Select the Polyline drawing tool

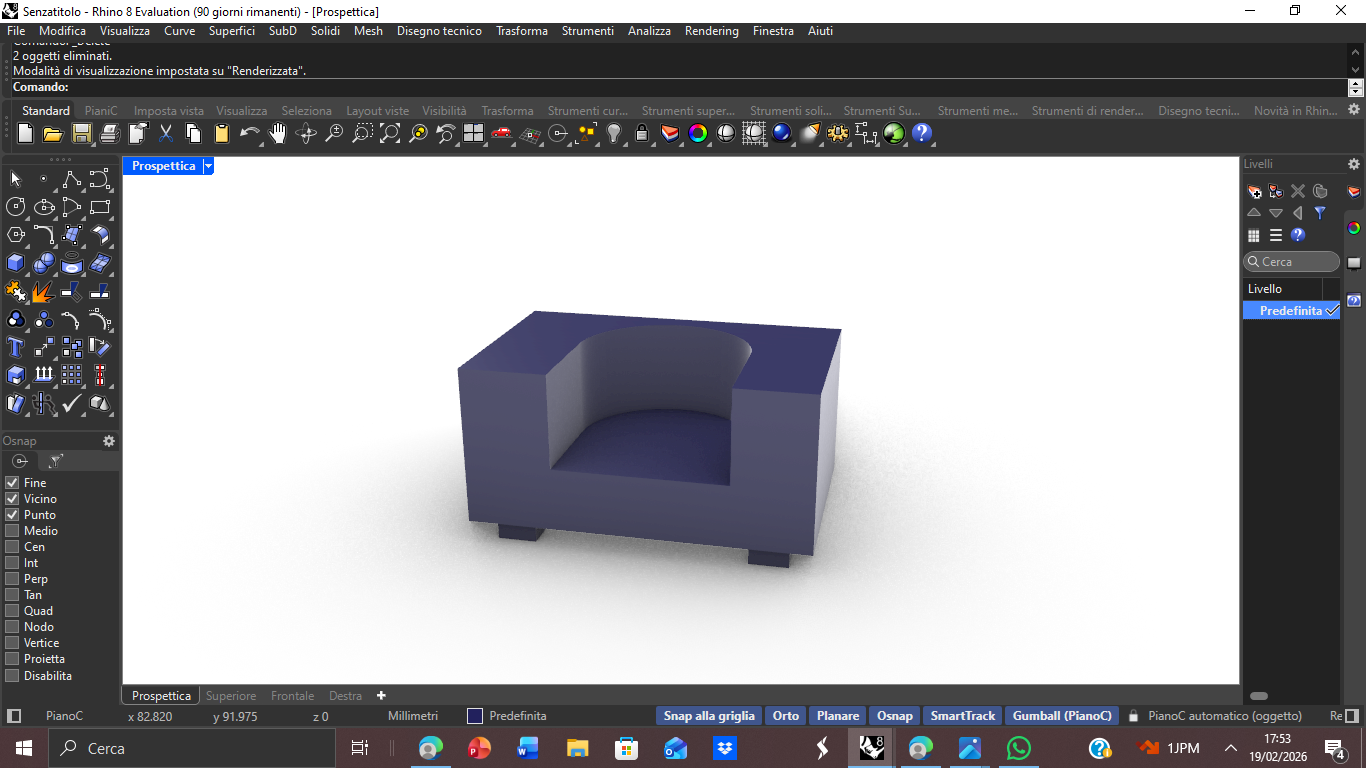[x=72, y=179]
